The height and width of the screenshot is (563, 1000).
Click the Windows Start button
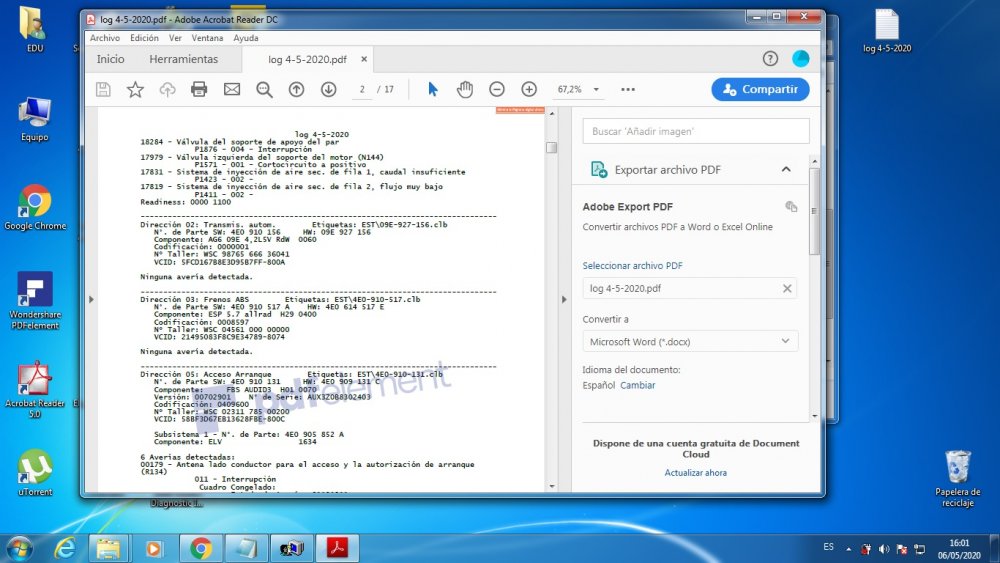coord(19,548)
